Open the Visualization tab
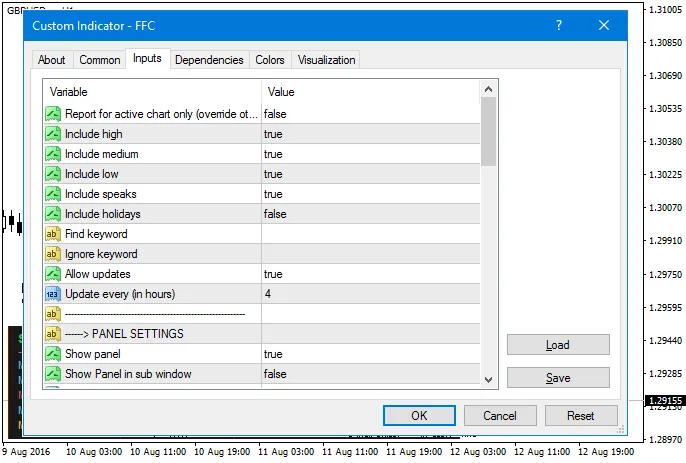The image size is (686, 463). 326,60
